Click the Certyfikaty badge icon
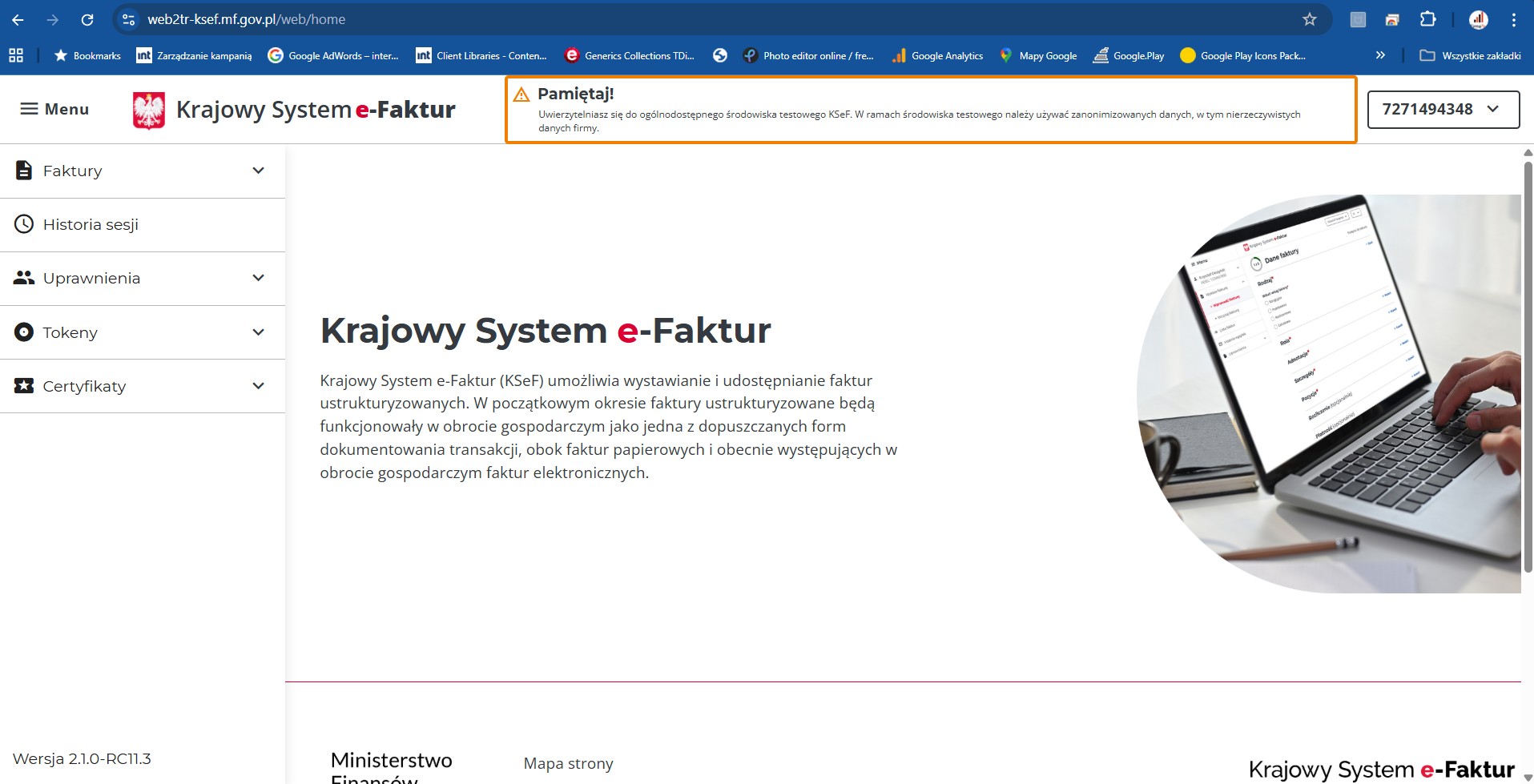This screenshot has height=784, width=1534. (x=24, y=386)
